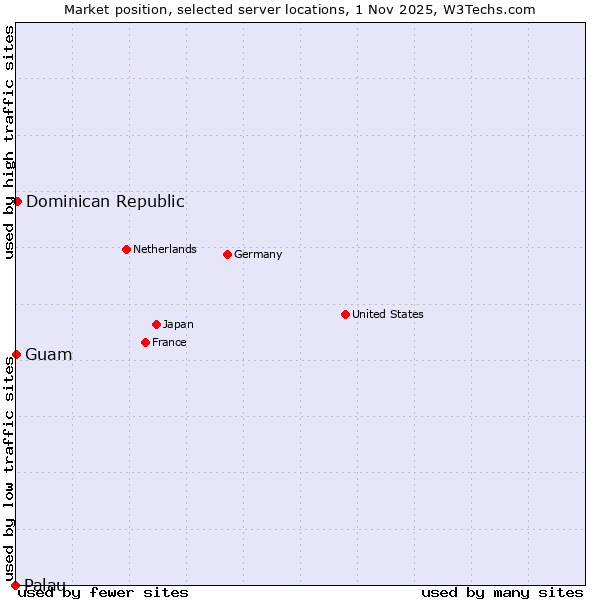Click the Guam text label
Viewport: 600px width, 600px height.
48,354
